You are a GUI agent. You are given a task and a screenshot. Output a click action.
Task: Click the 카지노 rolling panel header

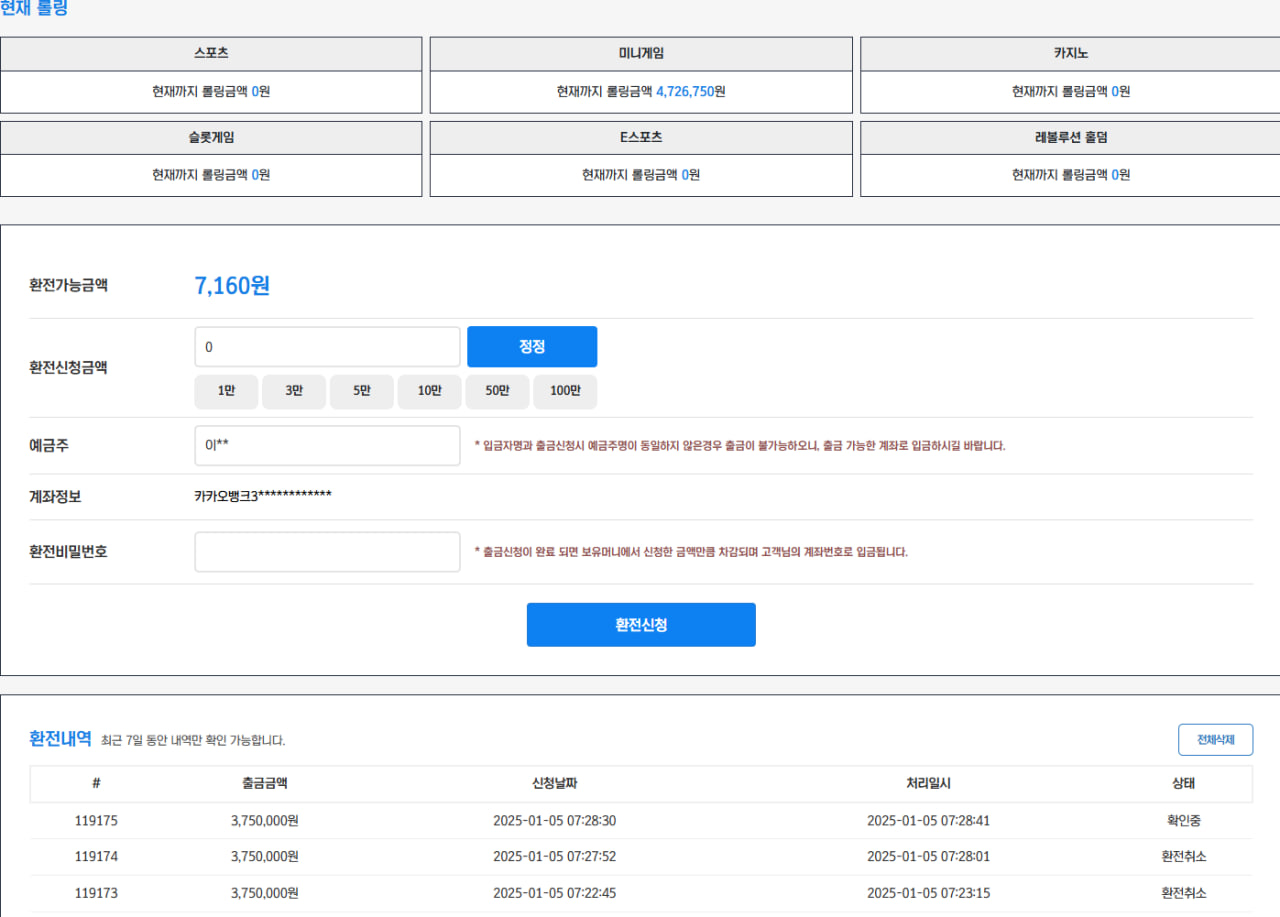click(1070, 54)
